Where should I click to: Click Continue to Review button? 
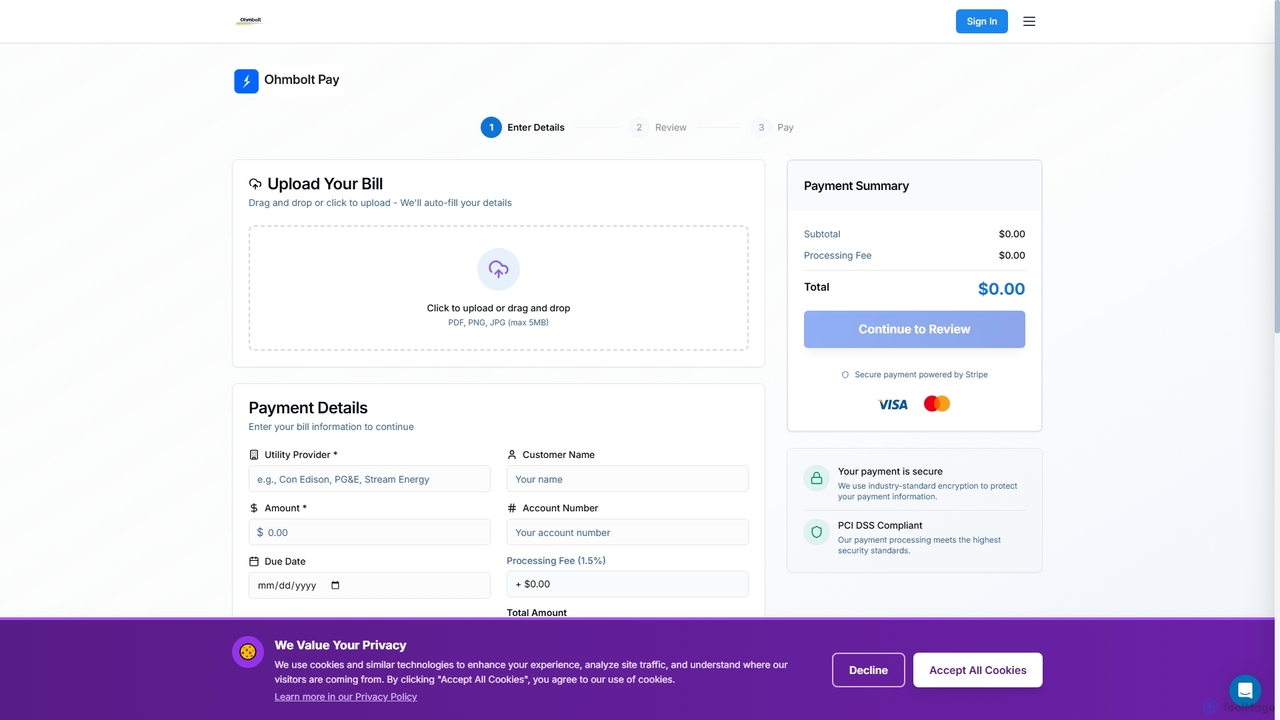(914, 329)
